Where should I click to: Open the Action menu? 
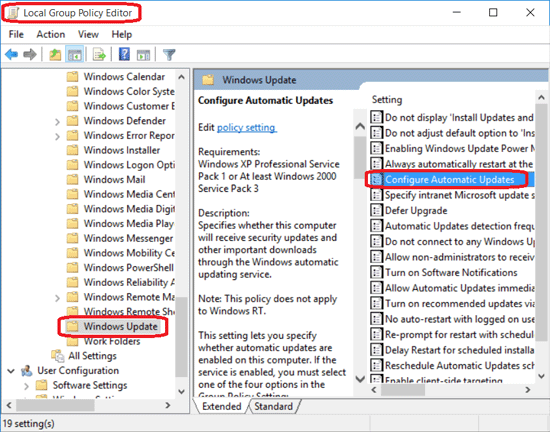[51, 34]
